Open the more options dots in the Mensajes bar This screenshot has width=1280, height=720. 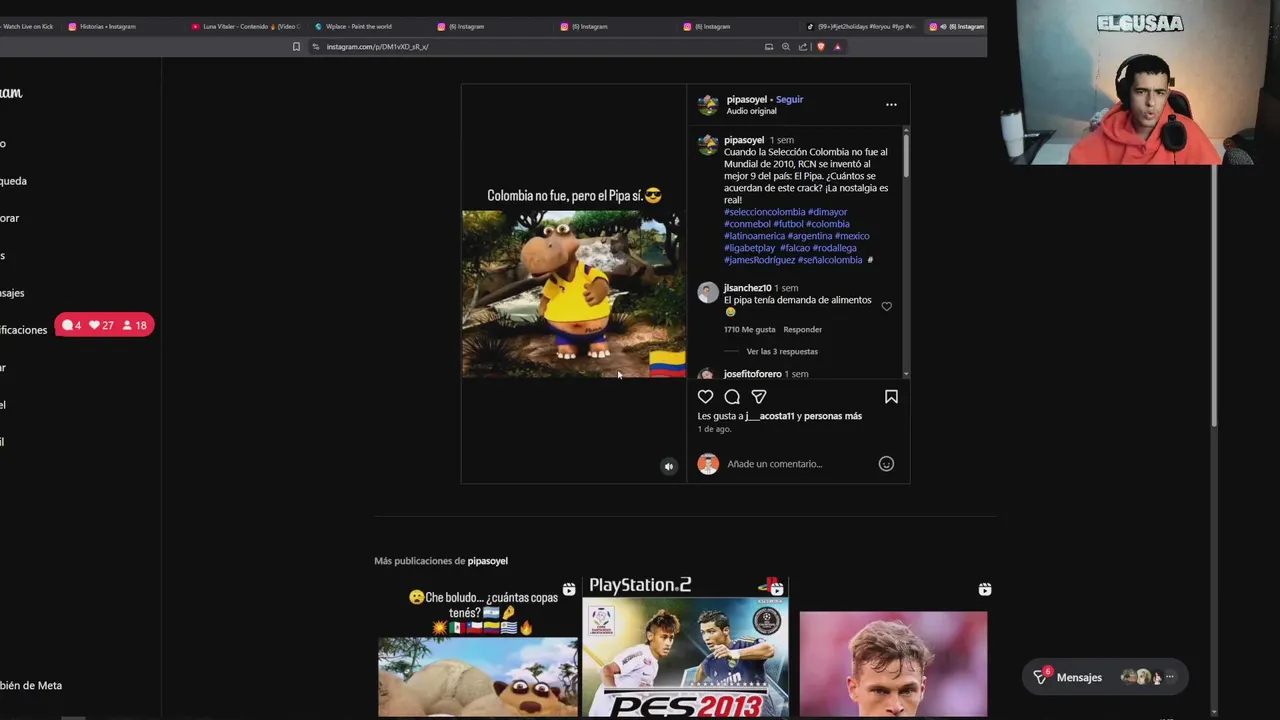coord(1170,677)
